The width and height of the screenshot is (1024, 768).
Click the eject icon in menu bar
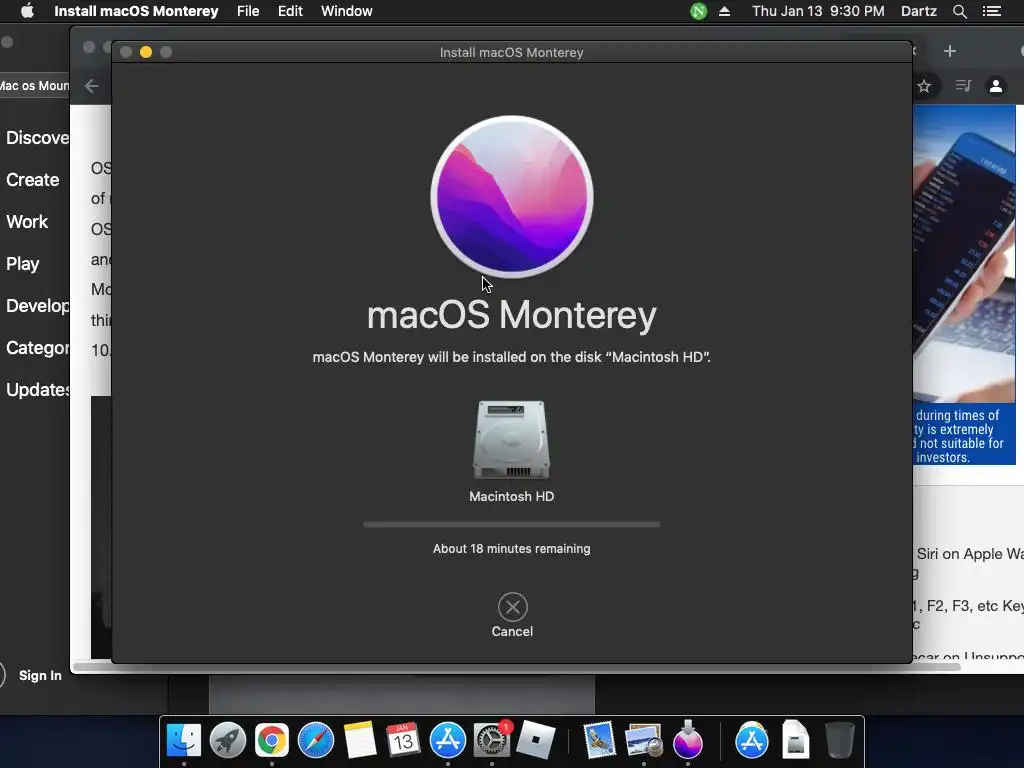pyautogui.click(x=724, y=11)
